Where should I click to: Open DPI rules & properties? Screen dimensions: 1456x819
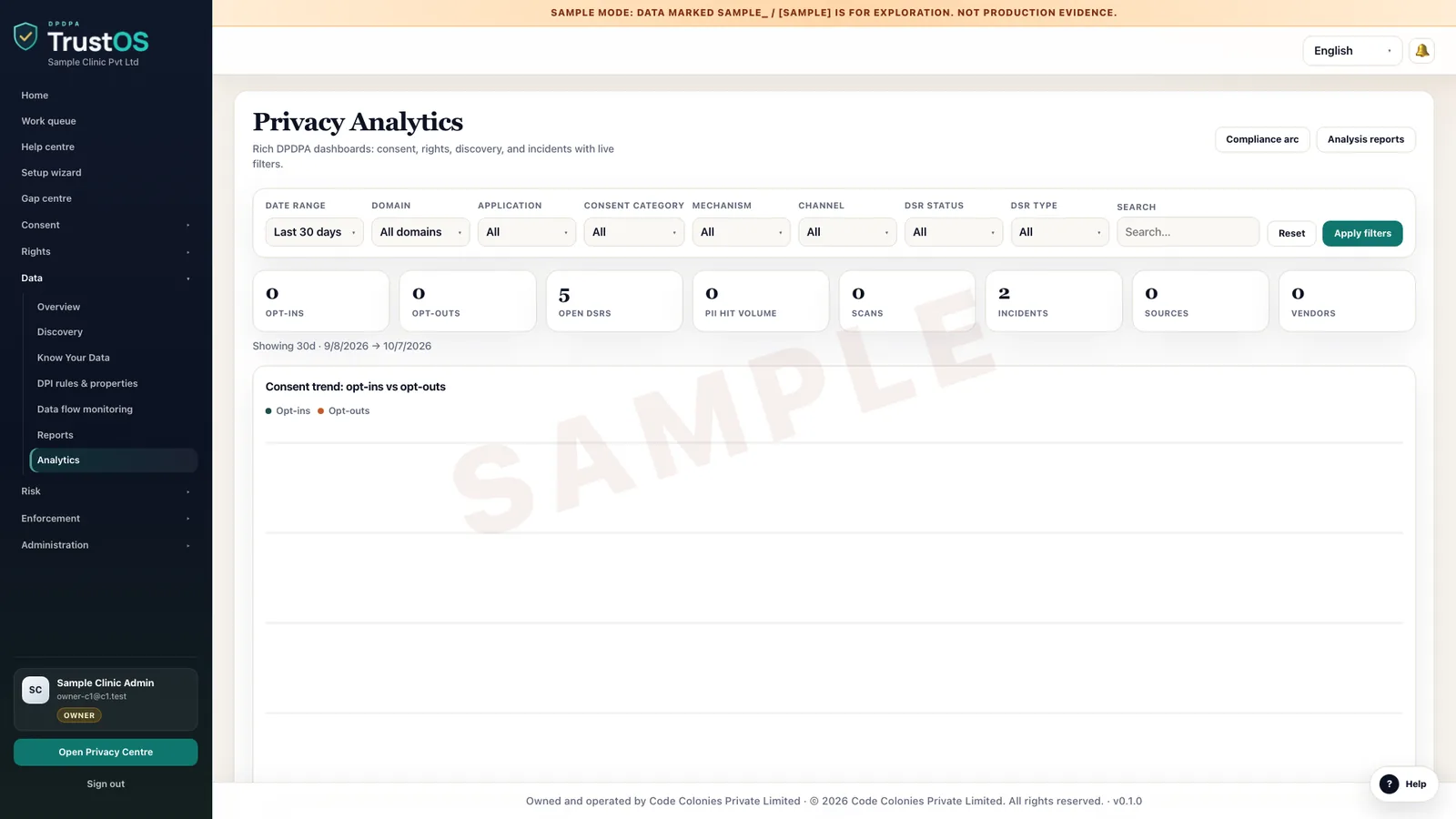click(114, 384)
